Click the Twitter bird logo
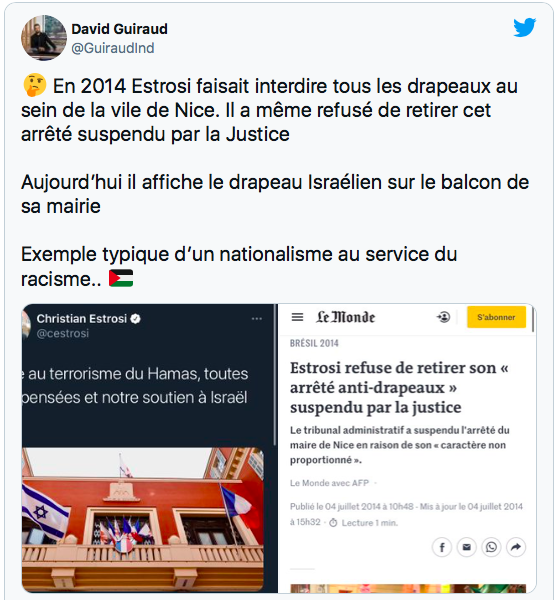554x600 pixels. [x=524, y=27]
